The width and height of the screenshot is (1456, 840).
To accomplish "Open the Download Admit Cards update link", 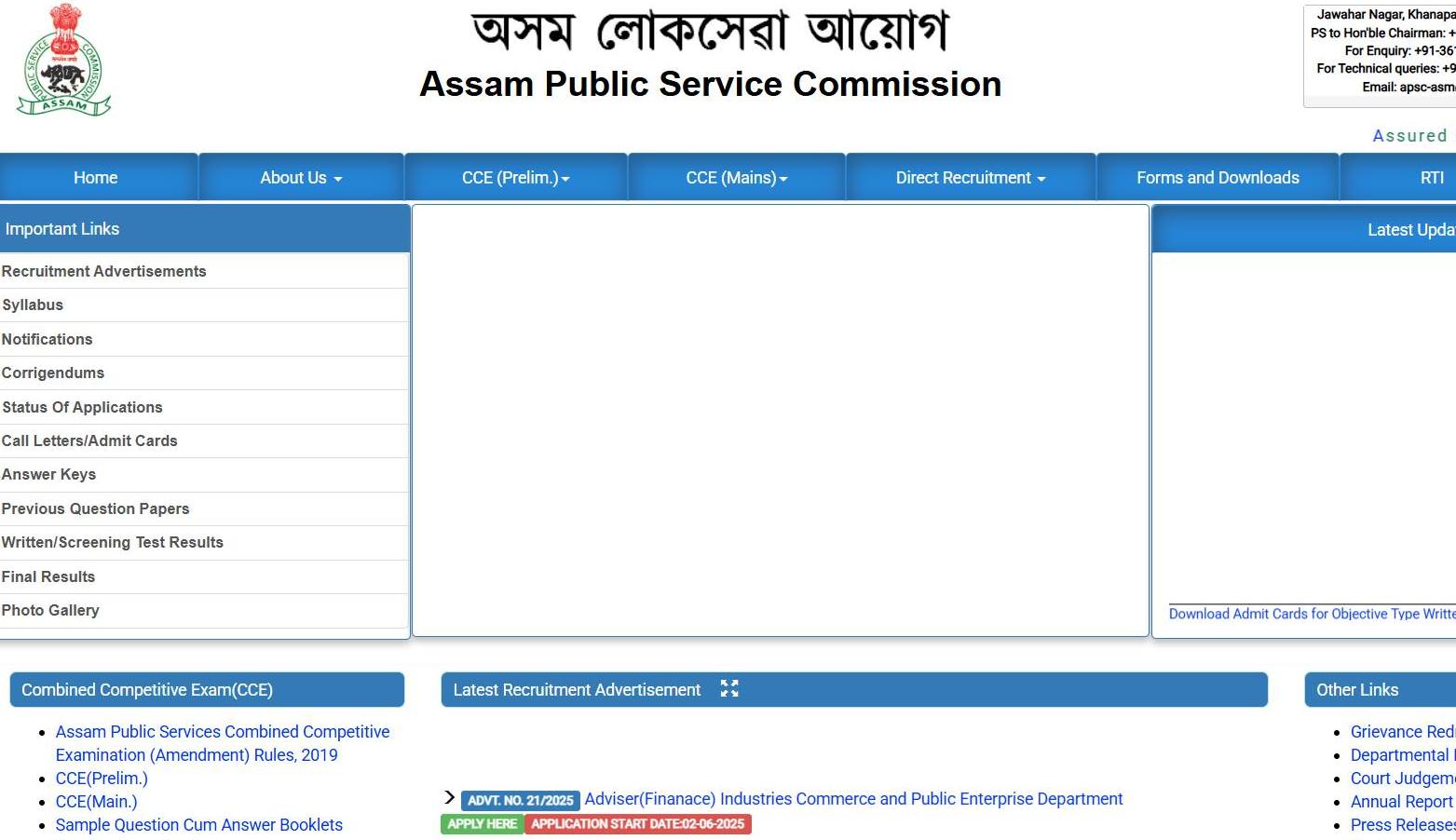I will pos(1312,614).
